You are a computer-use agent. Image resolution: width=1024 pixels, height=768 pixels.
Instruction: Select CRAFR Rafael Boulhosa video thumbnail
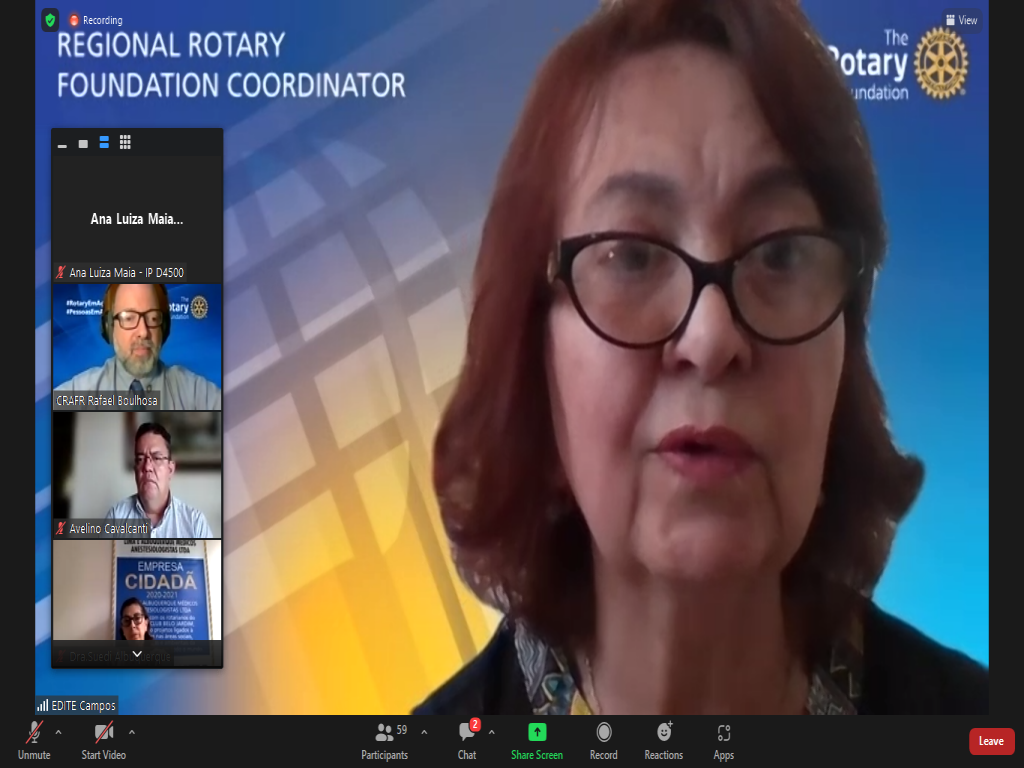point(137,346)
